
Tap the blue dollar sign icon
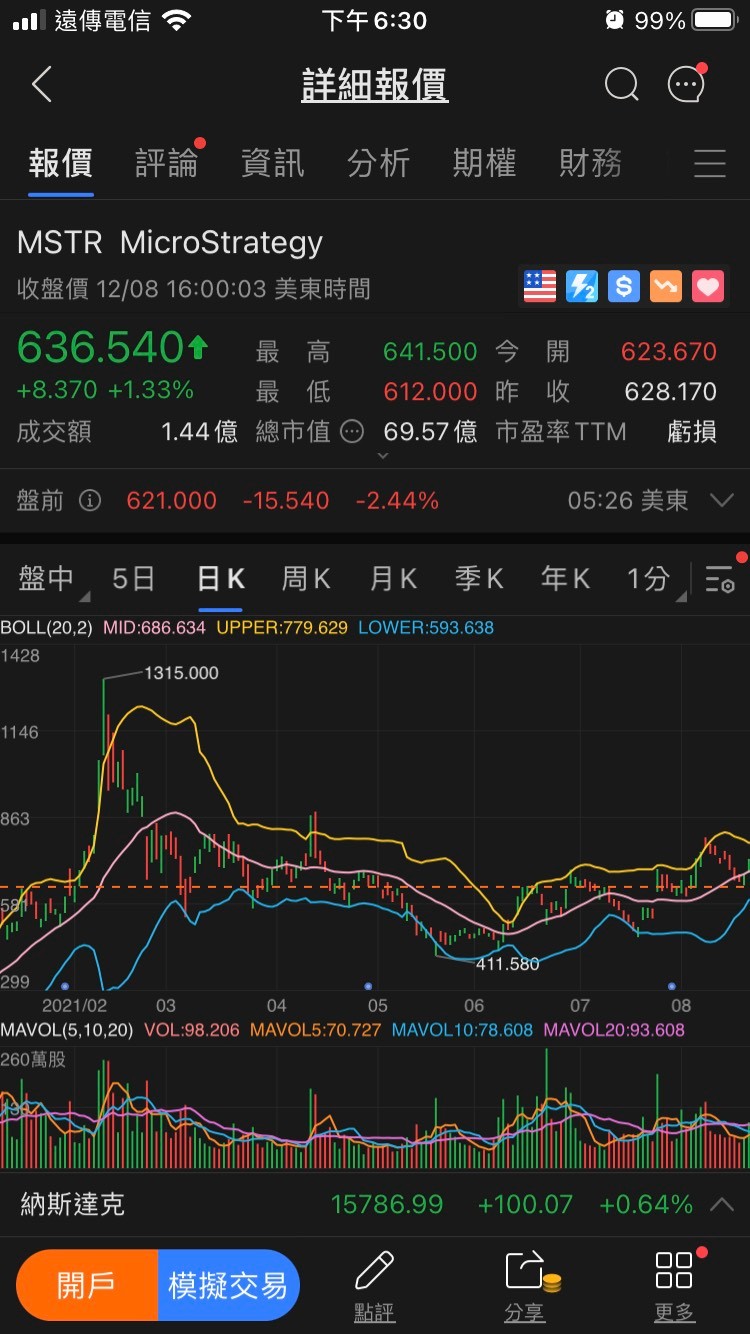click(x=624, y=287)
